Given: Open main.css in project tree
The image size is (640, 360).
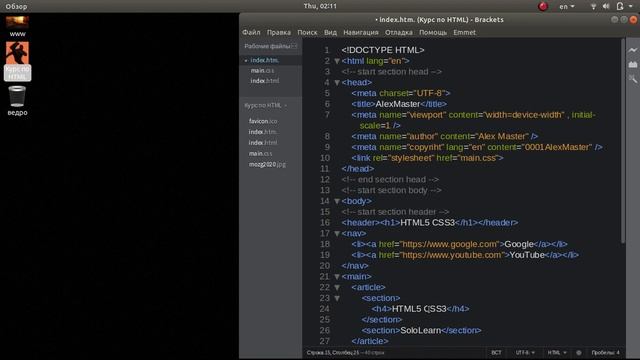Looking at the screenshot, I should tap(260, 153).
